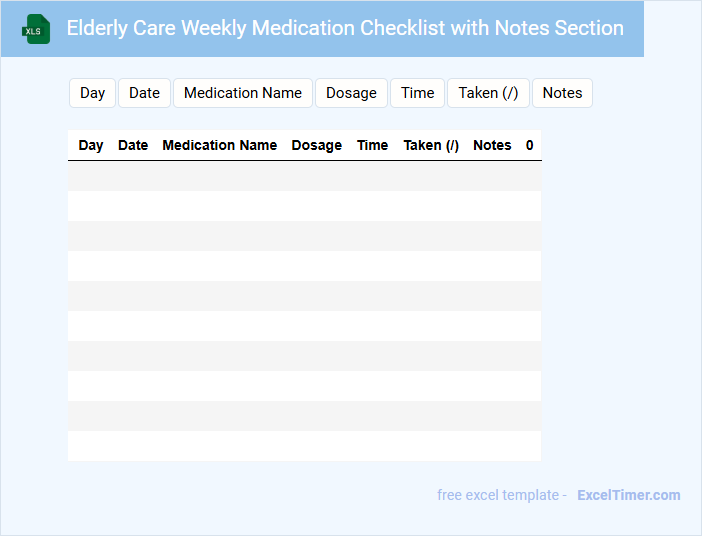Image resolution: width=702 pixels, height=536 pixels.
Task: Click the first empty table row
Action: point(304,176)
